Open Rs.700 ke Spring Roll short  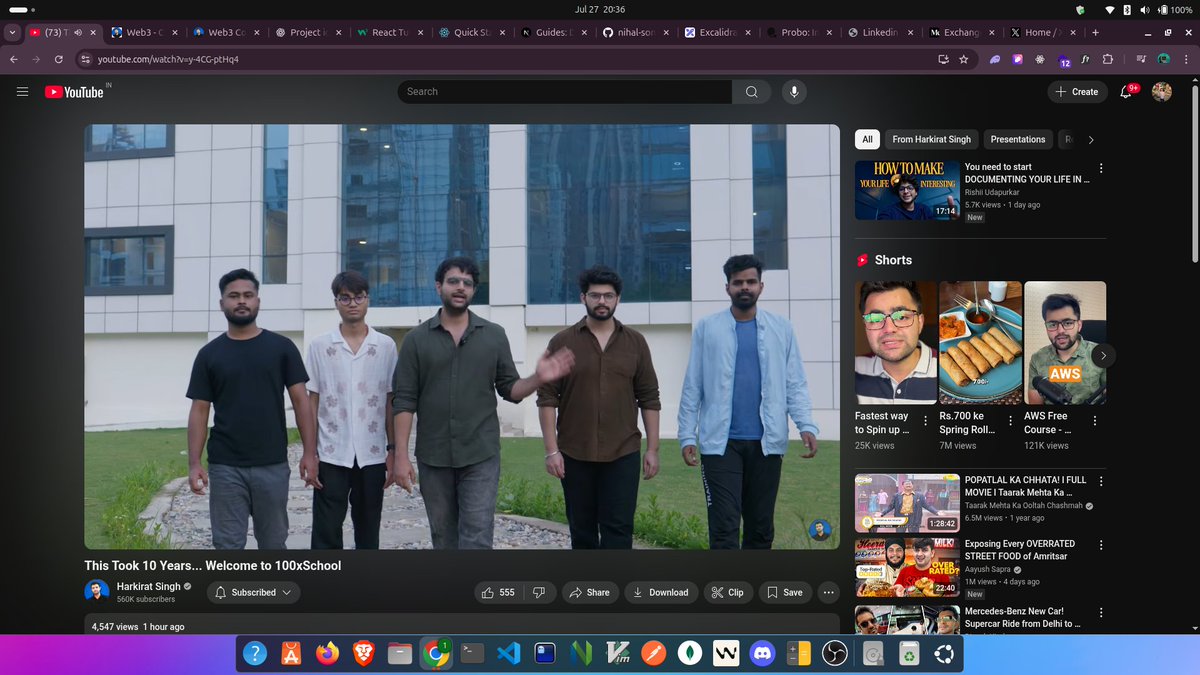(980, 343)
